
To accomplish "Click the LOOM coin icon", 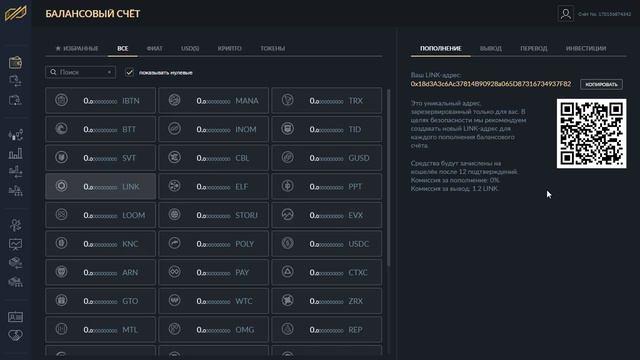I will pyautogui.click(x=61, y=214).
